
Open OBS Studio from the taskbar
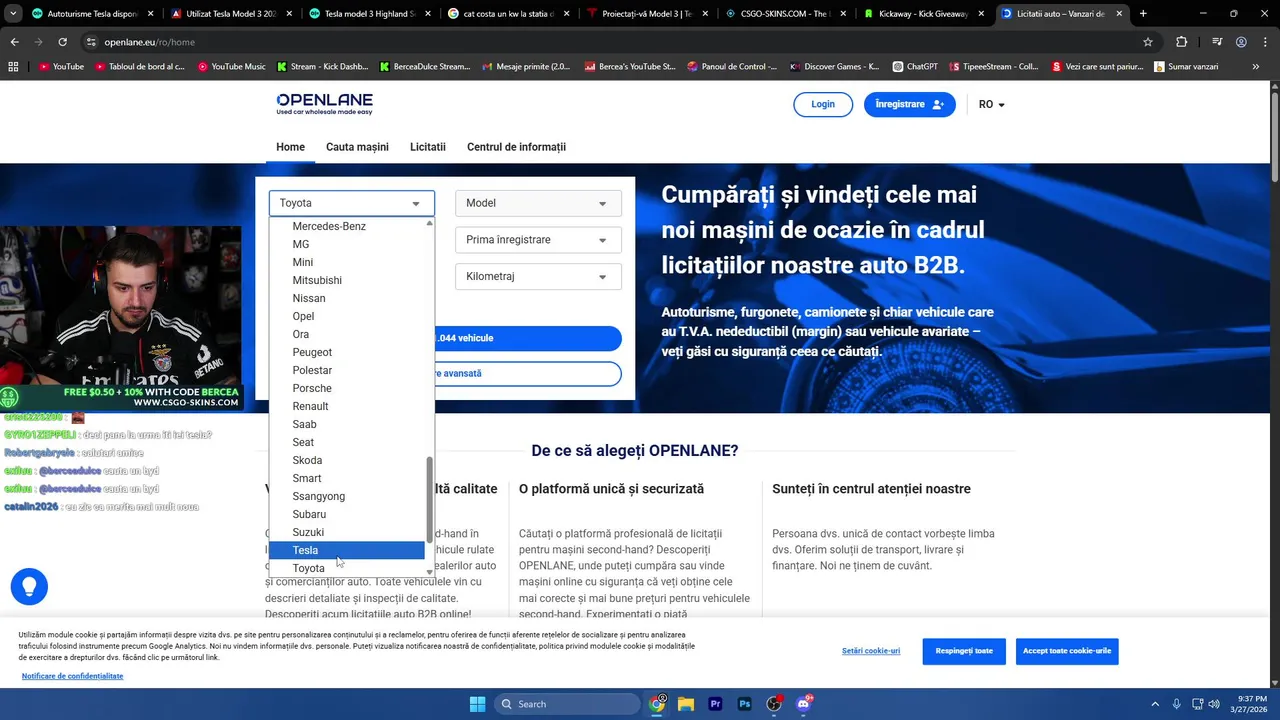[774, 704]
